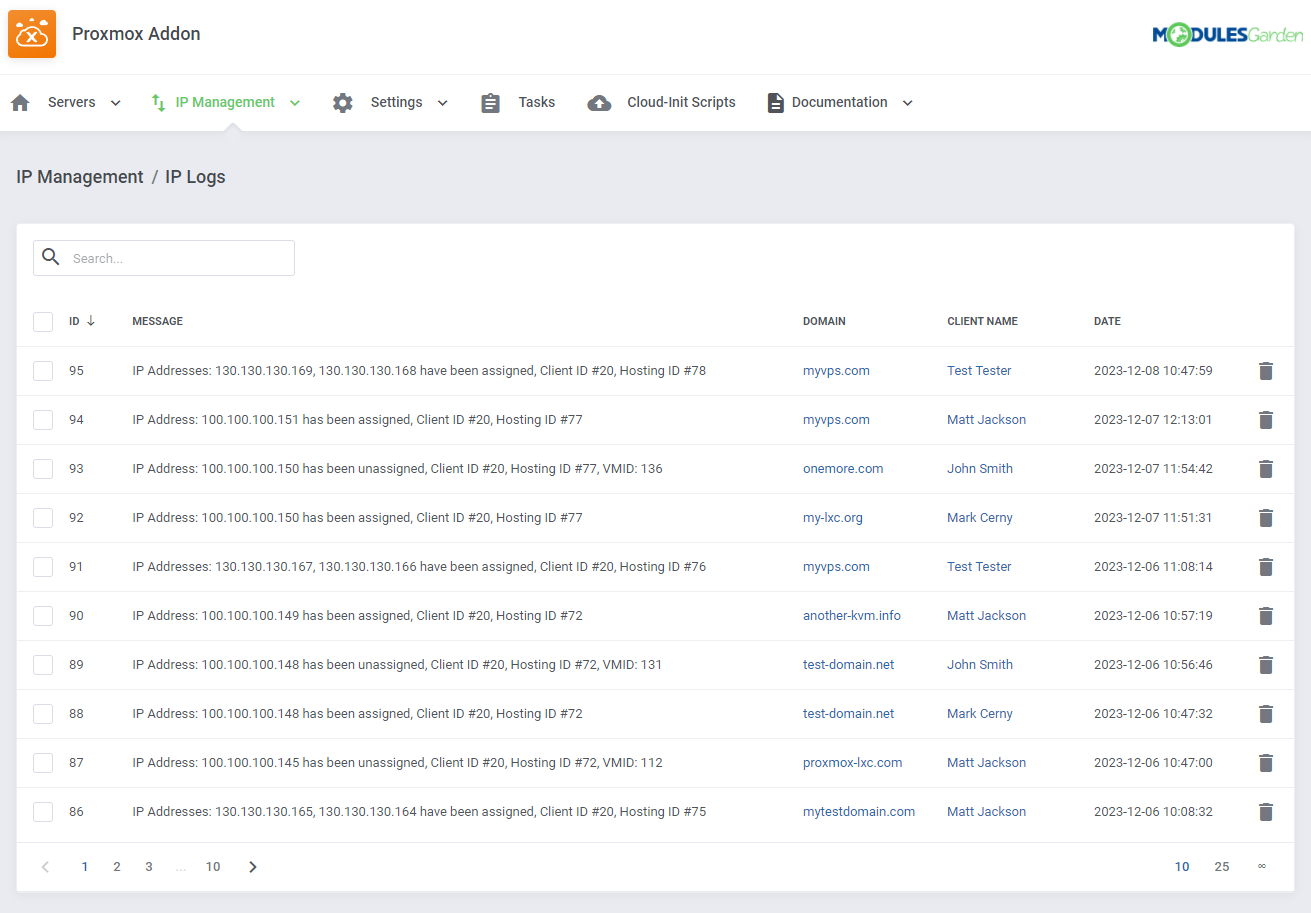The width and height of the screenshot is (1311, 913).
Task: Open client Mark Cerny in row 92
Action: pyautogui.click(x=980, y=518)
